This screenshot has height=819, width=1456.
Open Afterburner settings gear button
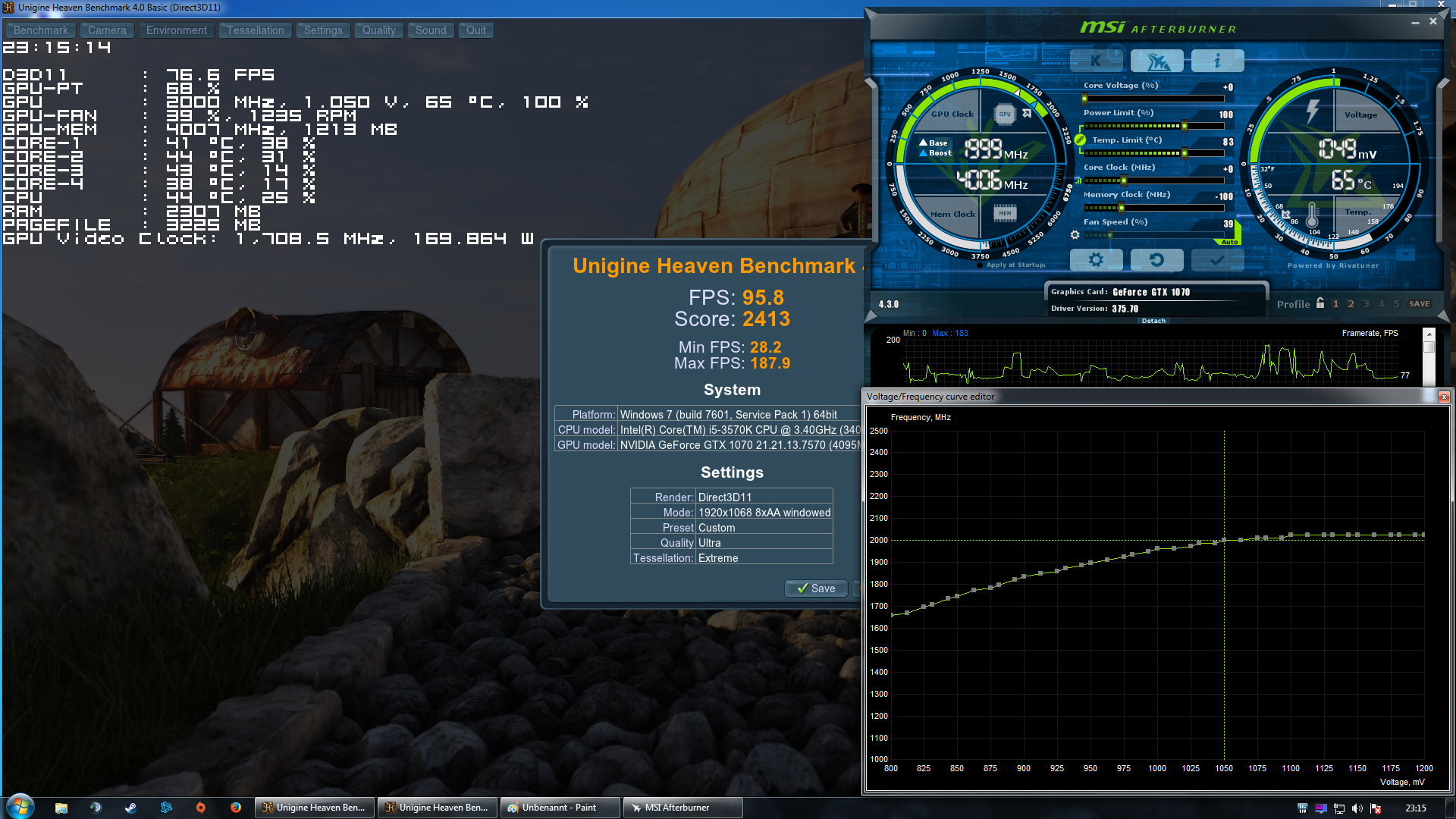click(1096, 260)
